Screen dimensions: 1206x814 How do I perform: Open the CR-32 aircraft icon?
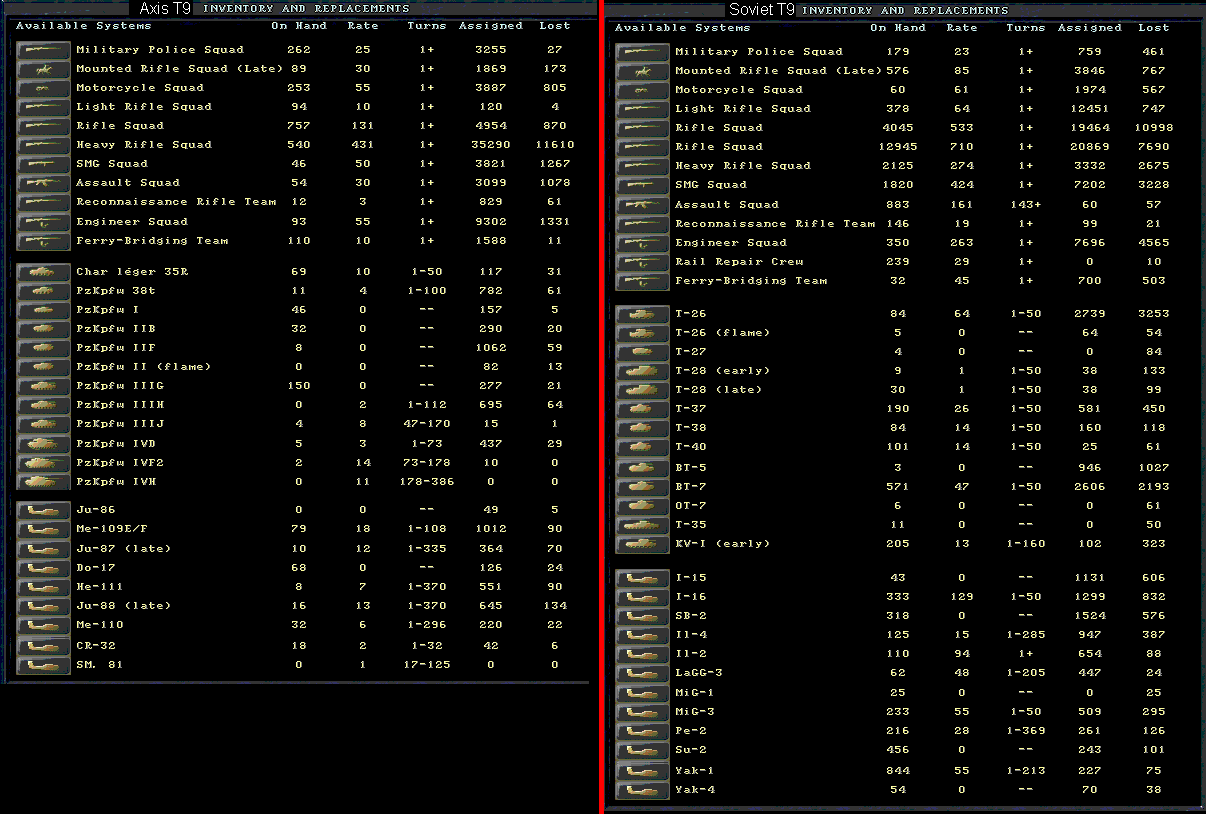[43, 646]
